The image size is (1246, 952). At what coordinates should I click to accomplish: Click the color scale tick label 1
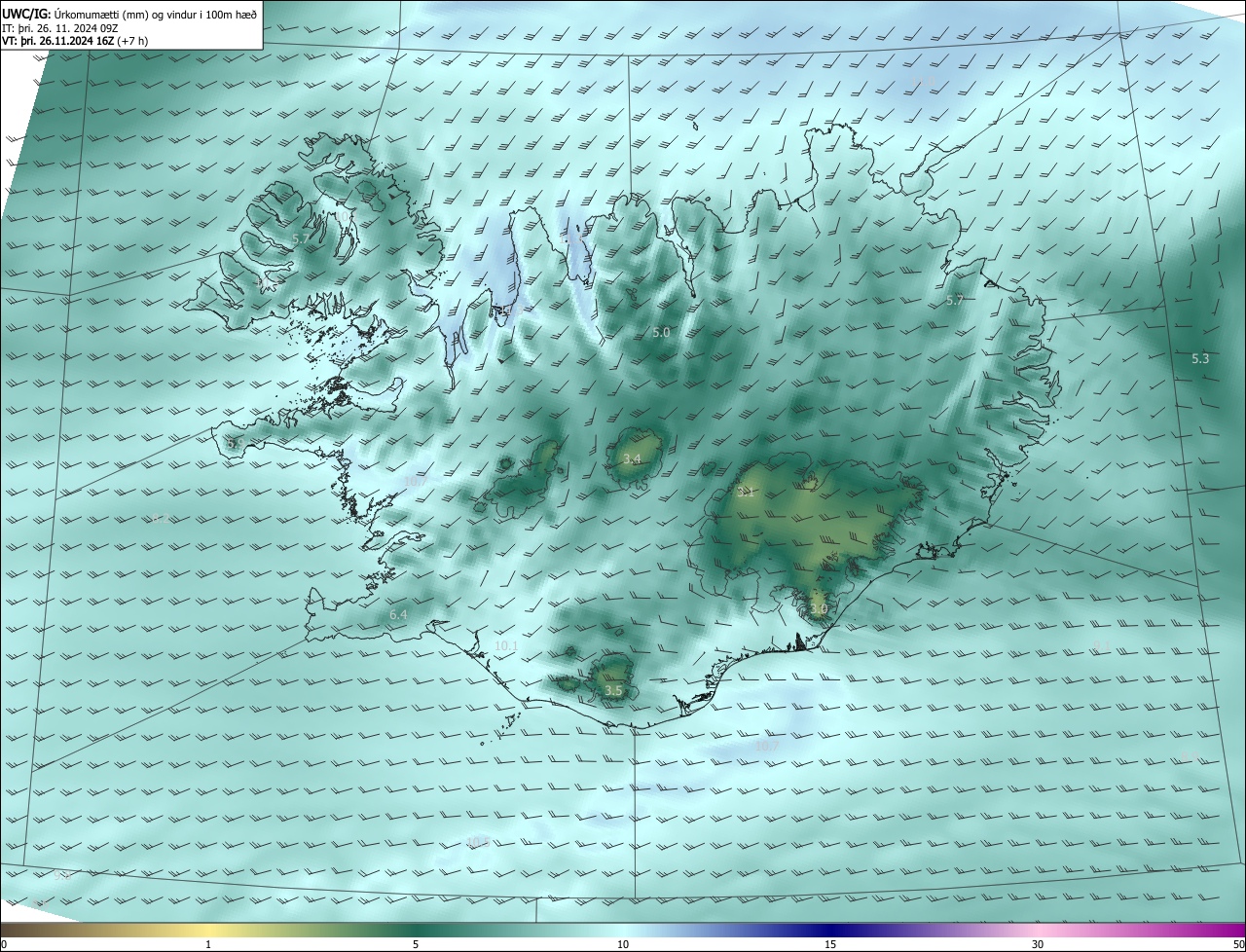coord(208,944)
